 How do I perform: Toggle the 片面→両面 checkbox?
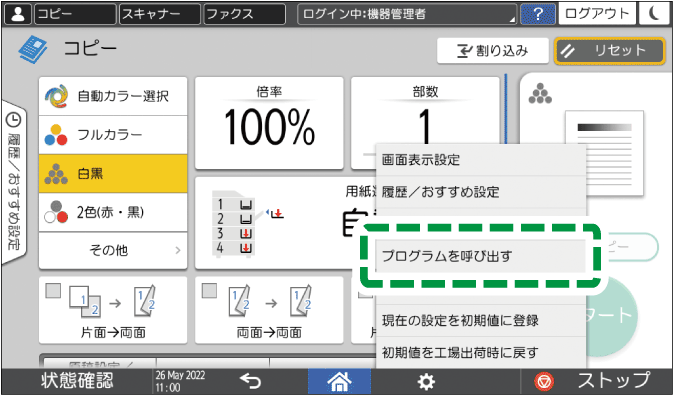click(53, 291)
